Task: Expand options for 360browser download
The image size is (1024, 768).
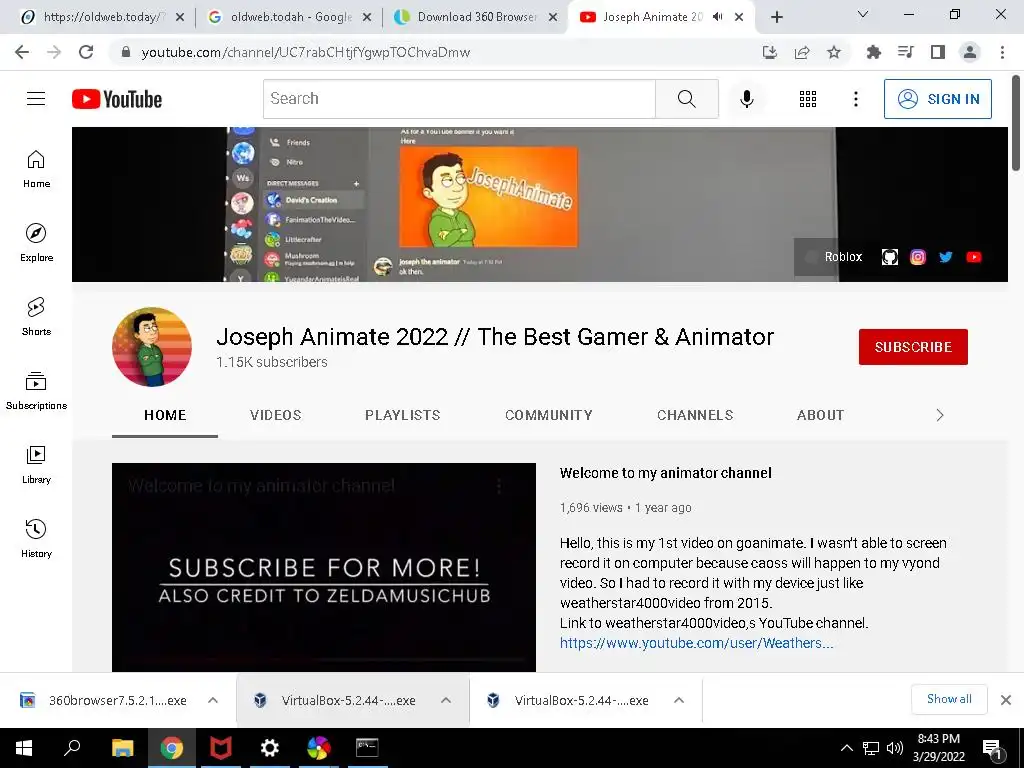Action: tap(213, 700)
